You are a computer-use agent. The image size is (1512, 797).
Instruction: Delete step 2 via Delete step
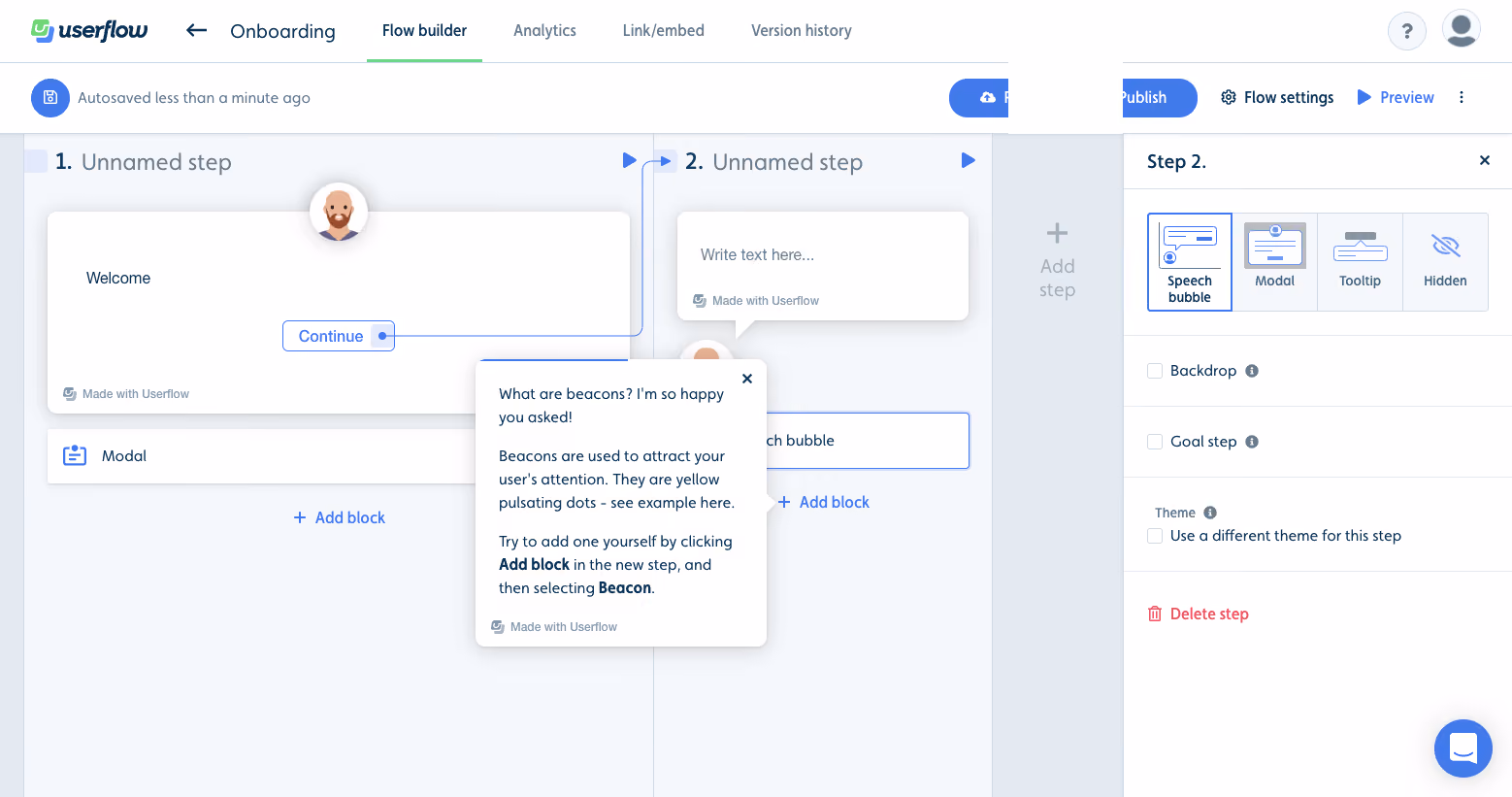point(1199,614)
